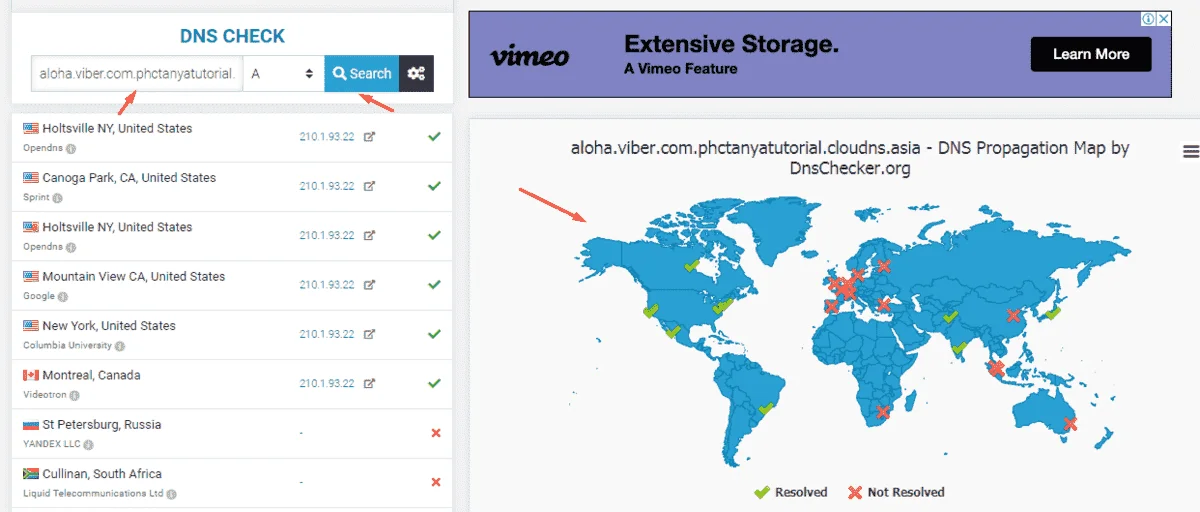Click the ad info icon on the Vimeo banner
The image size is (1200, 512).
(1150, 19)
